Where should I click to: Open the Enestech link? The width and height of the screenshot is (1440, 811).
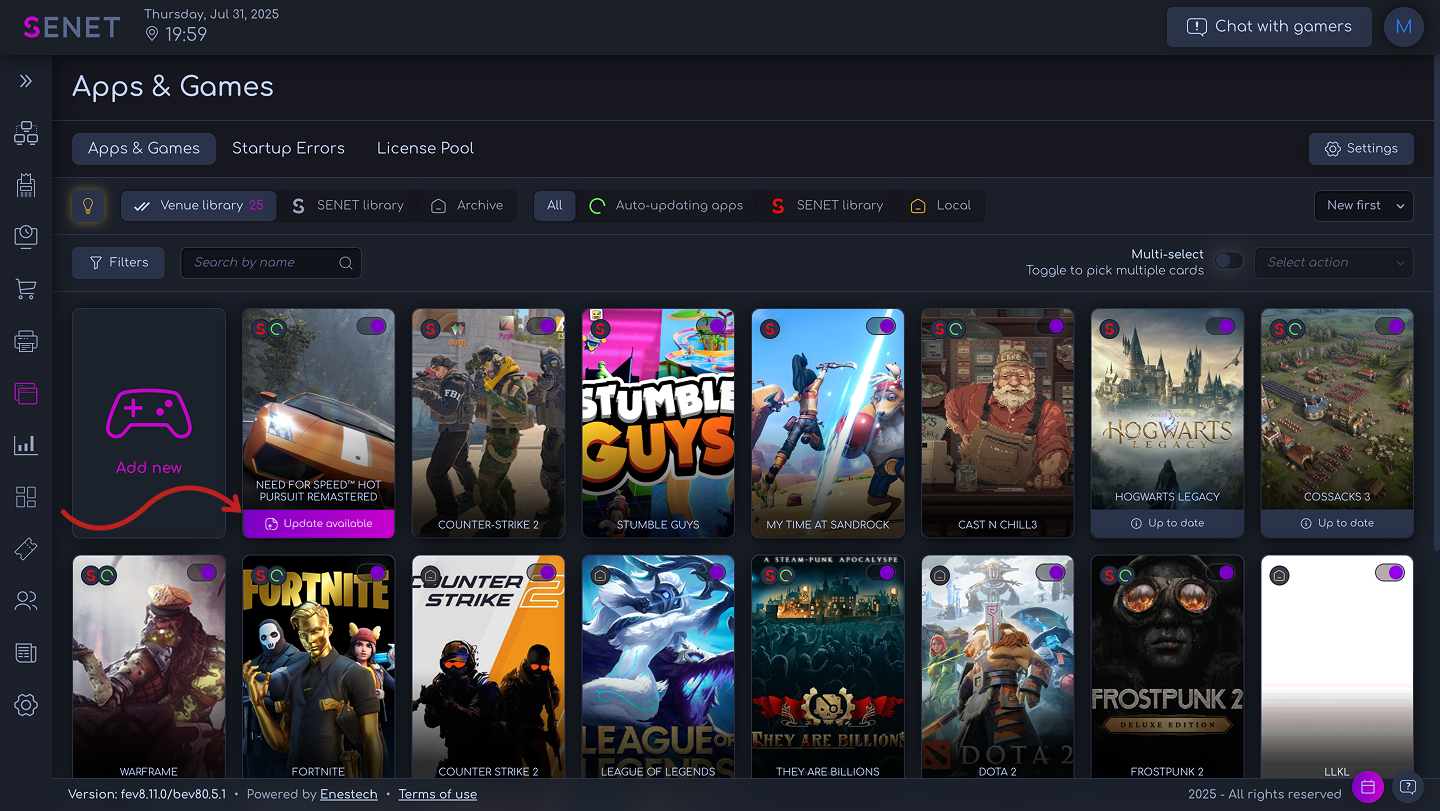point(349,795)
